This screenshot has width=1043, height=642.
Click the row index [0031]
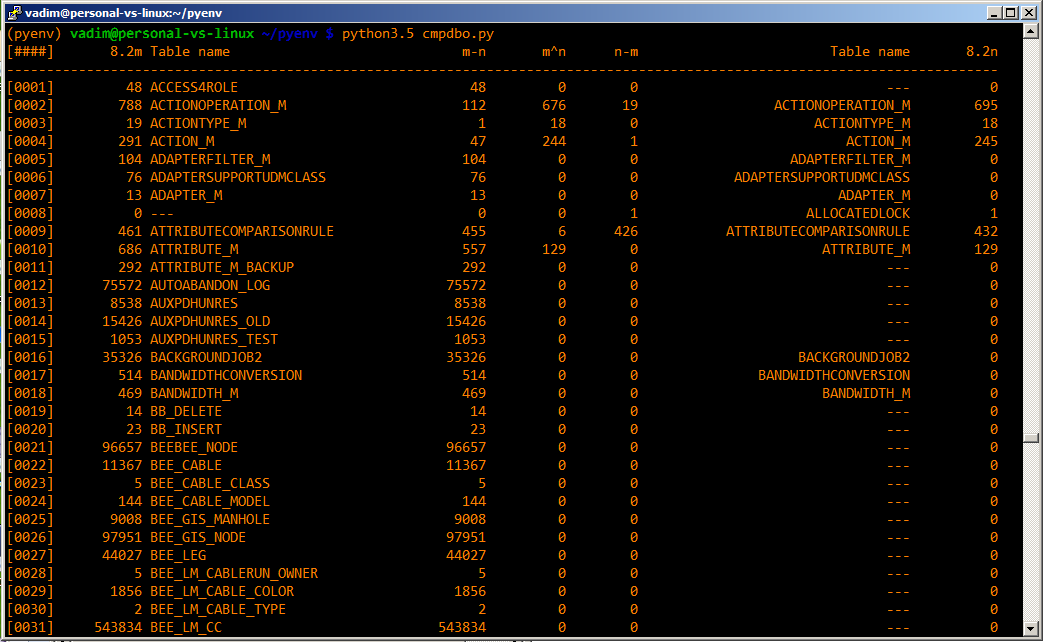tap(30, 627)
